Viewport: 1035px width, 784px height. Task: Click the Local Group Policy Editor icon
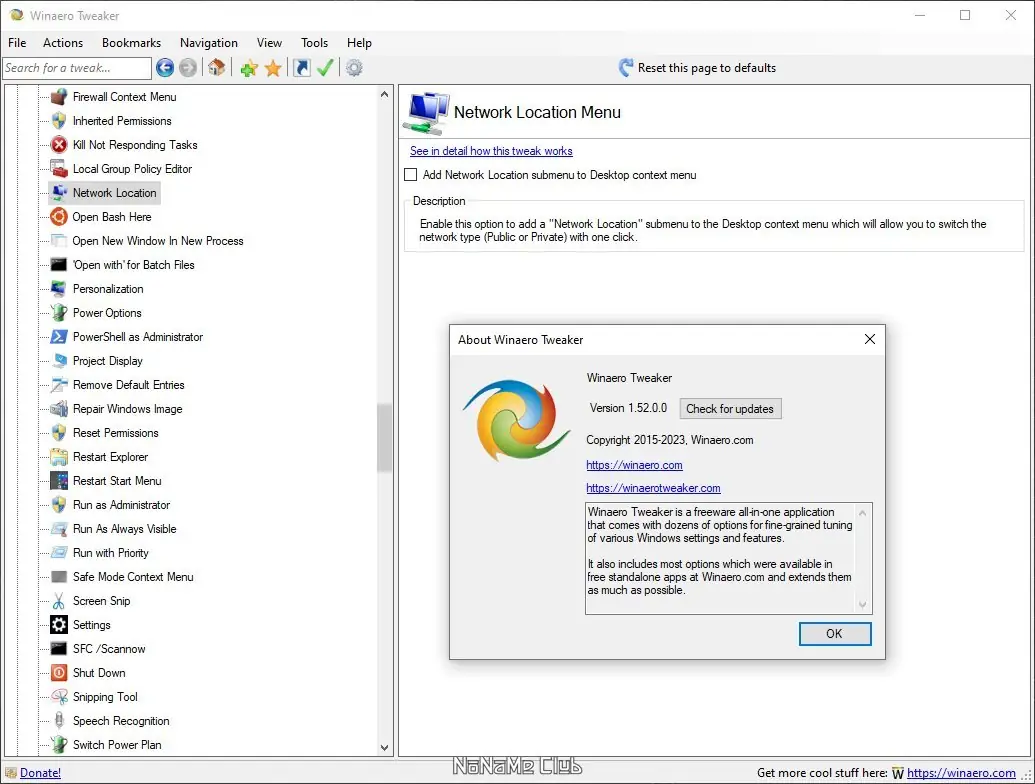(x=59, y=169)
